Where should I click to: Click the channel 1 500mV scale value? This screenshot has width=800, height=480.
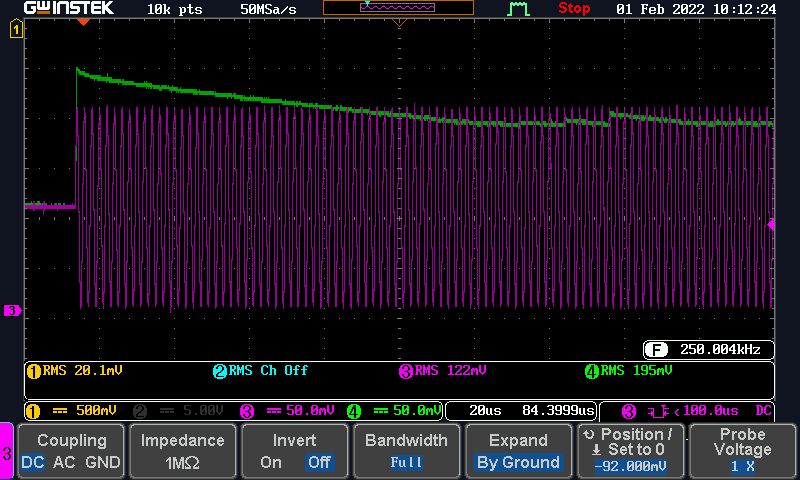[96, 411]
